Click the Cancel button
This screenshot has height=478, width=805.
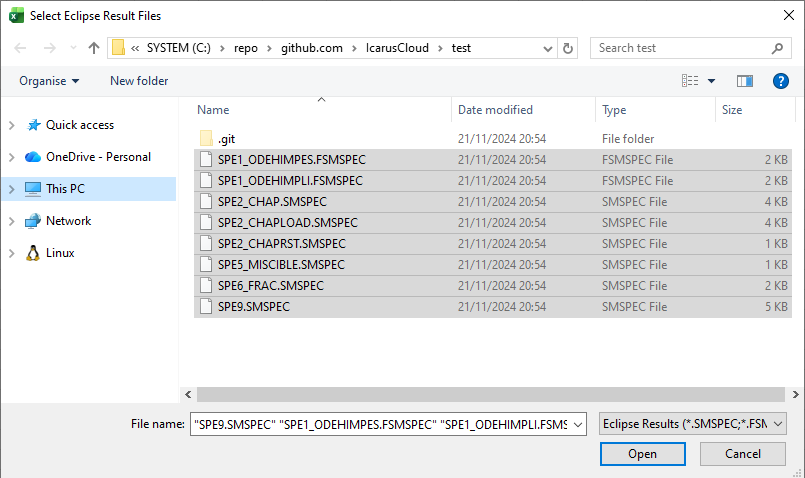[x=742, y=454]
